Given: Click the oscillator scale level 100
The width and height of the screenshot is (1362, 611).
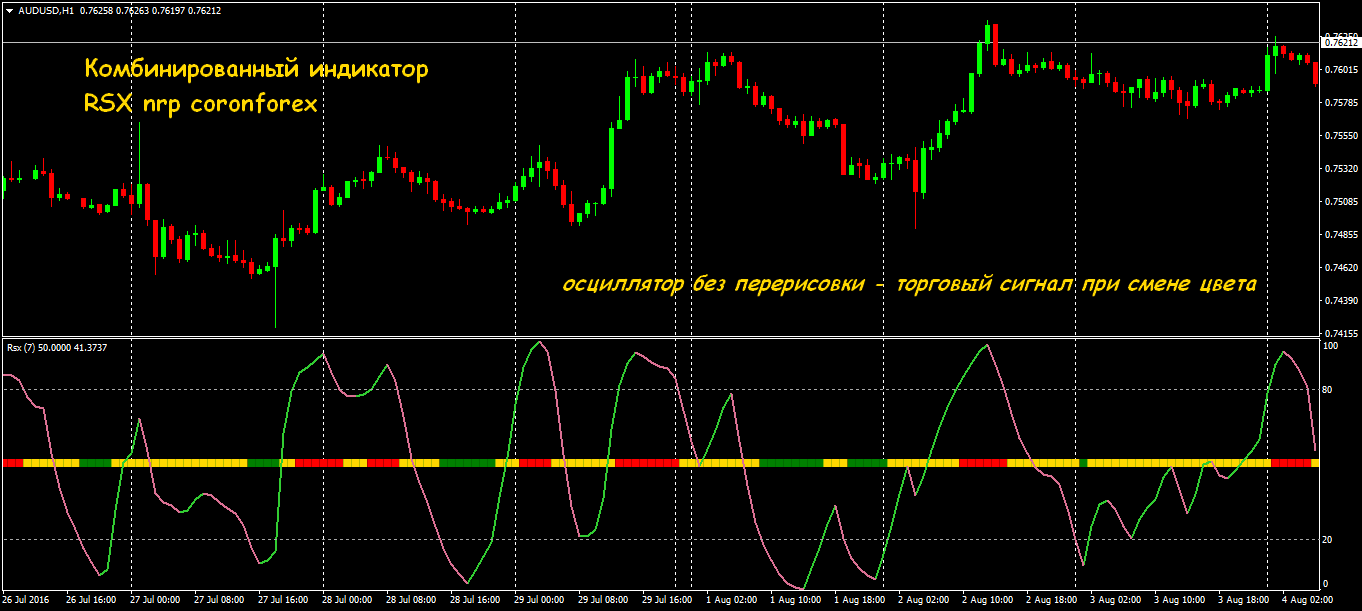Looking at the screenshot, I should point(1331,346).
